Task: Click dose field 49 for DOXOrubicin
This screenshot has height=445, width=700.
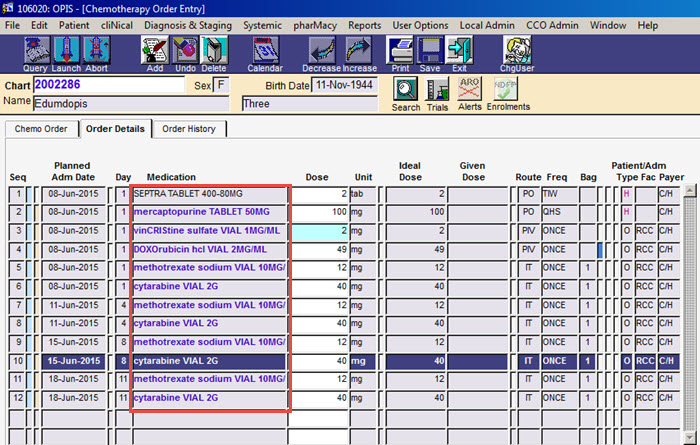Action: tap(320, 249)
